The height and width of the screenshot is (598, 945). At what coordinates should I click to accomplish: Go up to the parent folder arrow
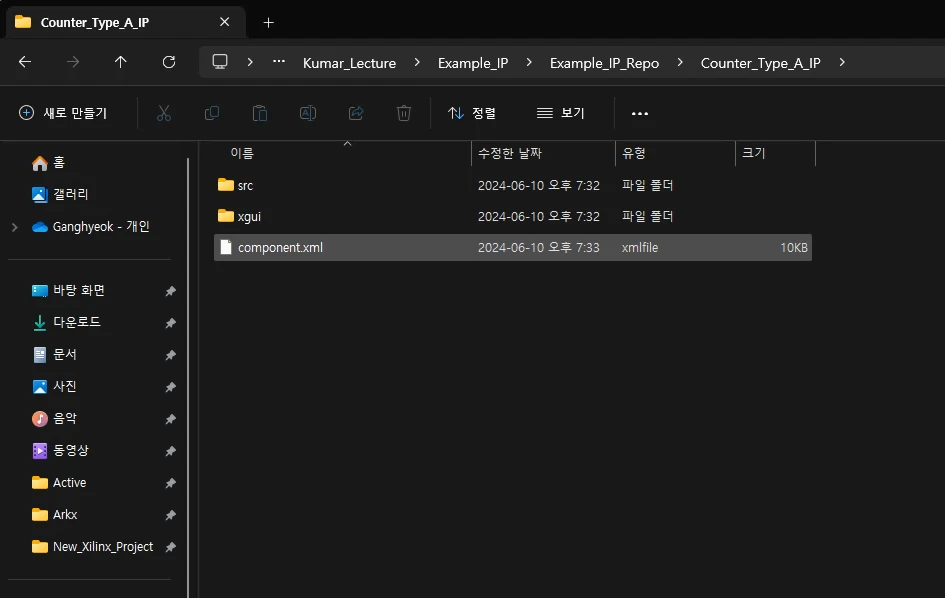120,62
